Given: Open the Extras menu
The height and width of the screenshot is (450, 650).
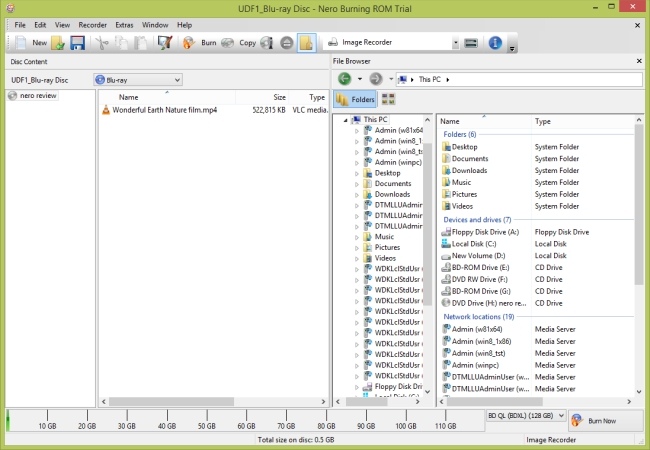Looking at the screenshot, I should pos(124,25).
